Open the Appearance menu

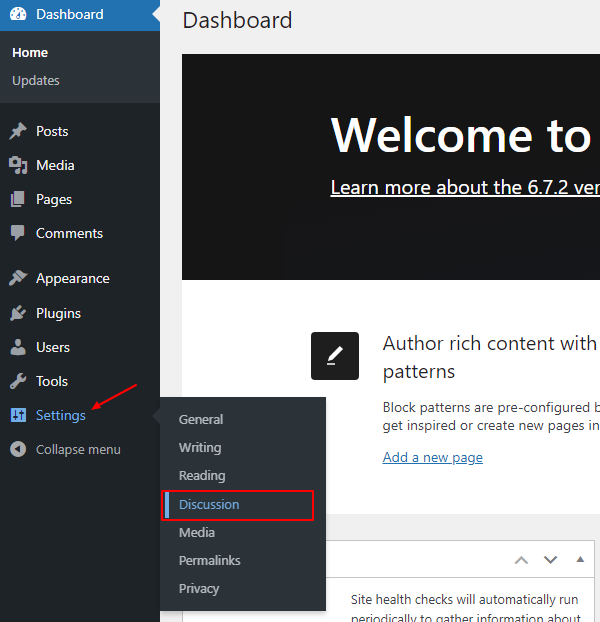tap(73, 278)
